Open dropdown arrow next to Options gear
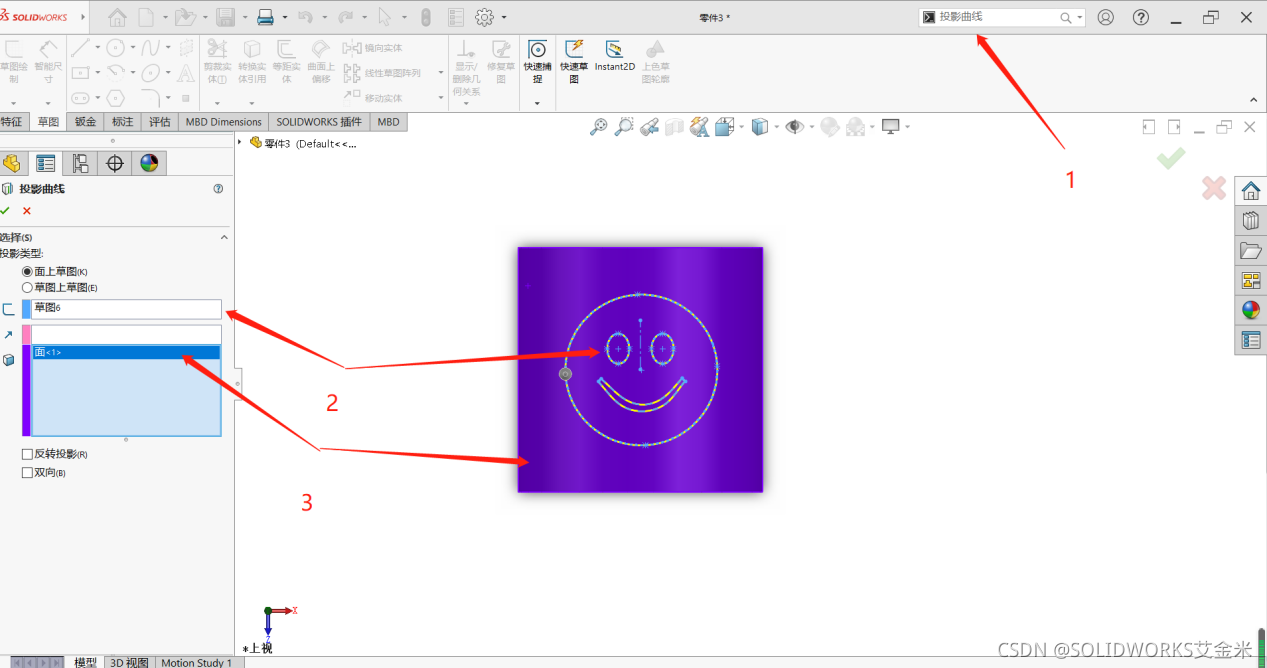This screenshot has height=668, width=1267. [504, 17]
